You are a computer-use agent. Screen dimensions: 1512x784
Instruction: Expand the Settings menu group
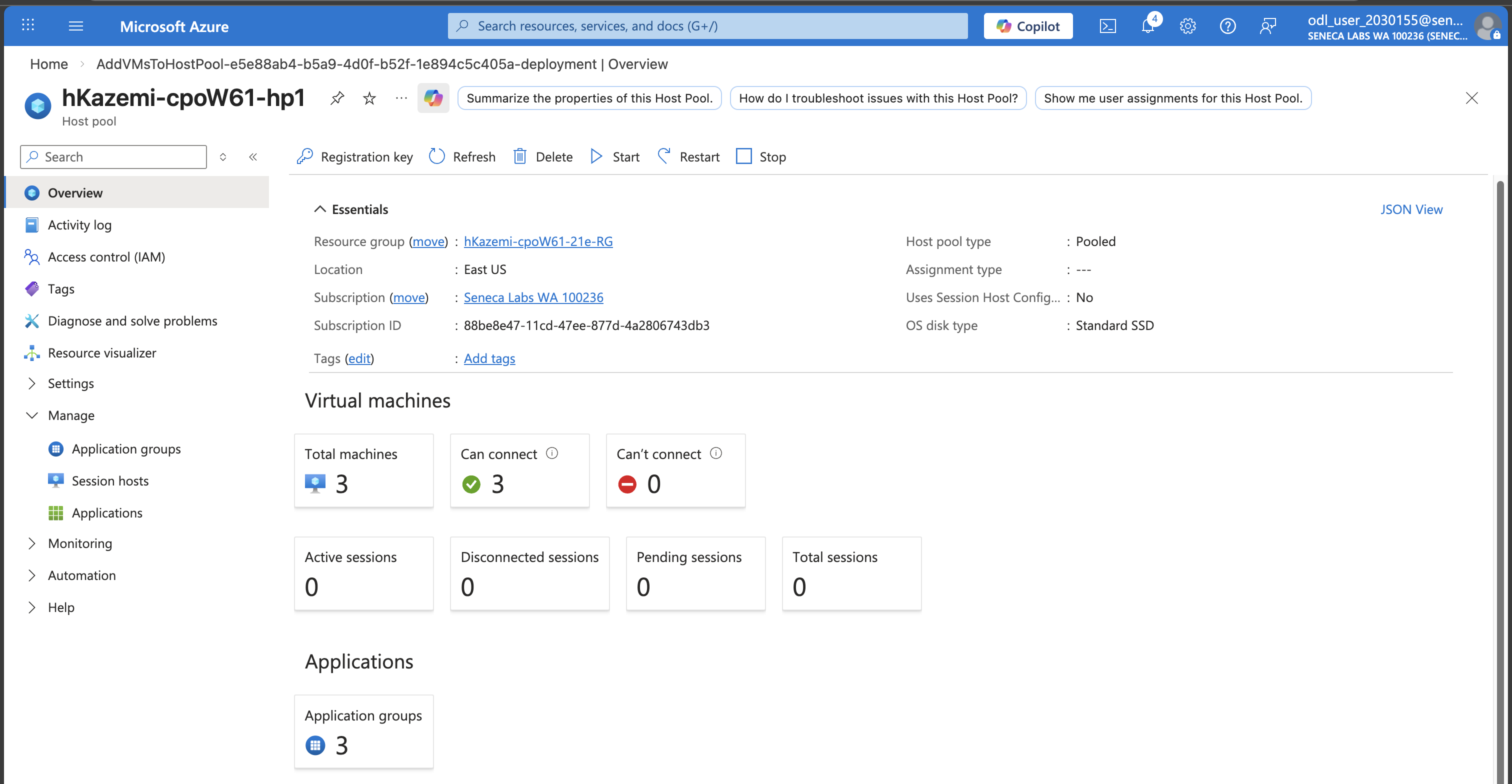point(31,383)
